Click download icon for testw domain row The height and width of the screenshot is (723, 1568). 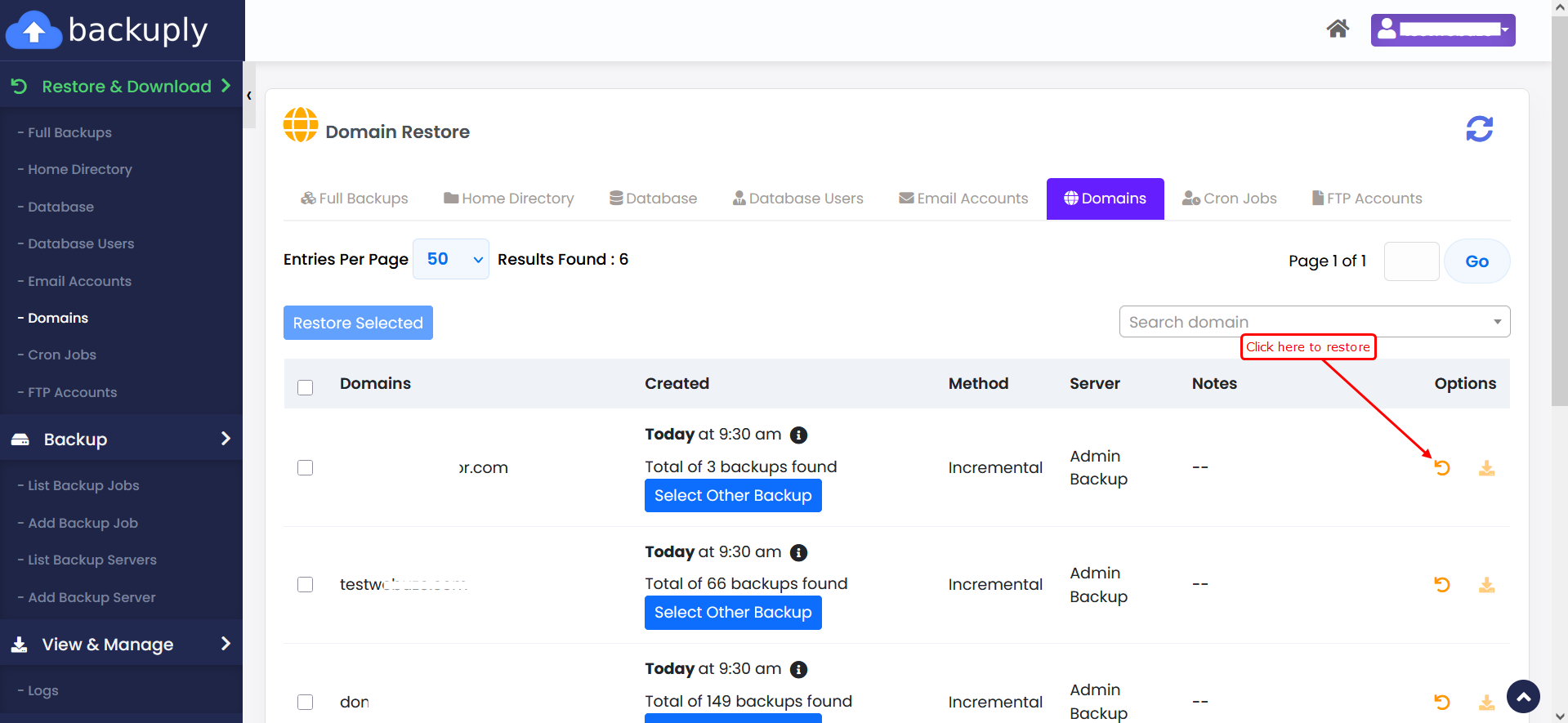[x=1486, y=585]
